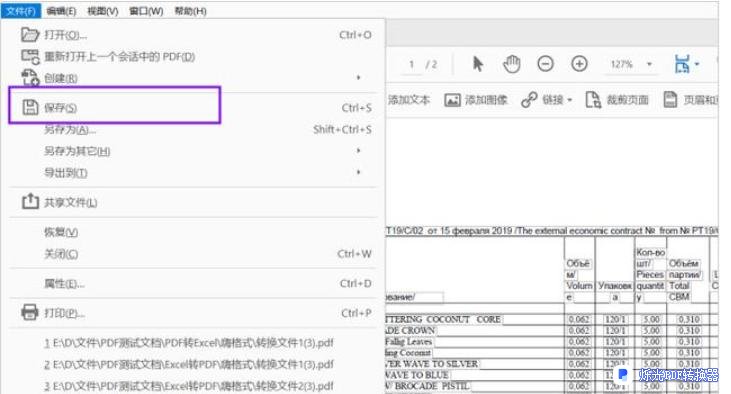Click the zoom out minus icon
731x394 pixels.
(x=545, y=64)
